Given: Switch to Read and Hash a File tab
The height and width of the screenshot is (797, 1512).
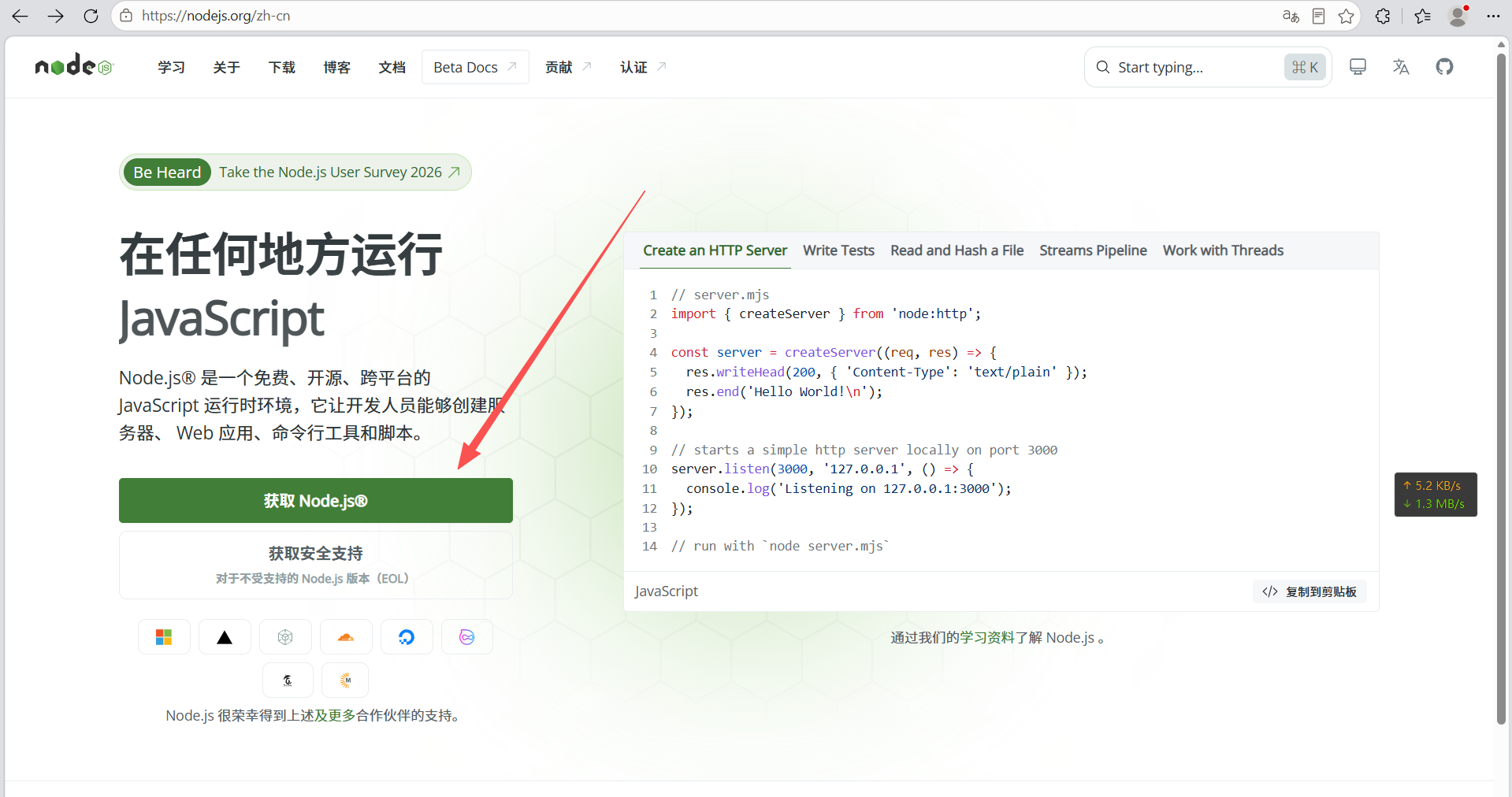Looking at the screenshot, I should tap(957, 250).
